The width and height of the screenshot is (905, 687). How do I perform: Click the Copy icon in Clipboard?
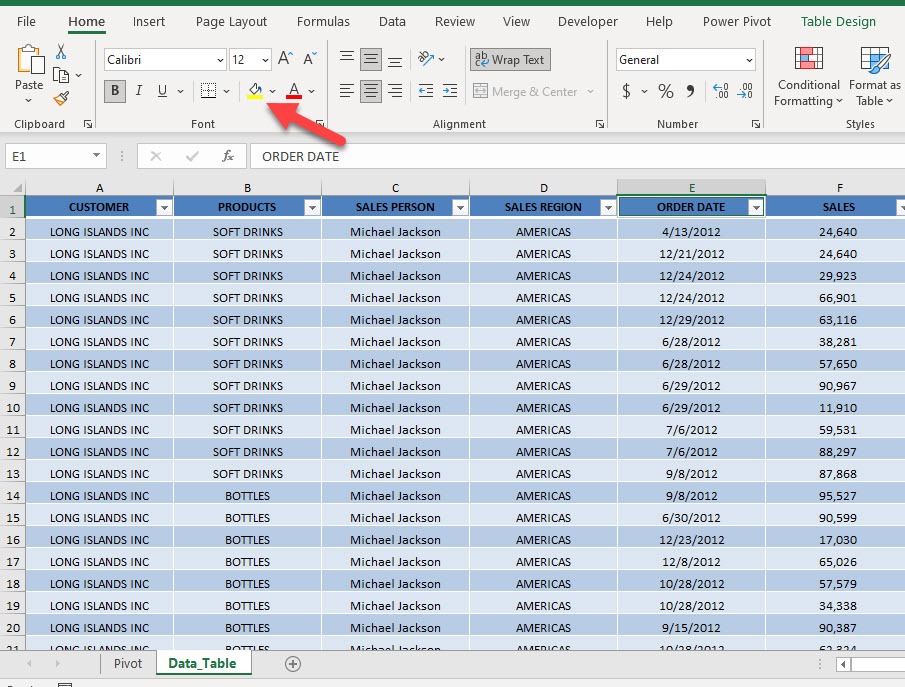click(61, 75)
